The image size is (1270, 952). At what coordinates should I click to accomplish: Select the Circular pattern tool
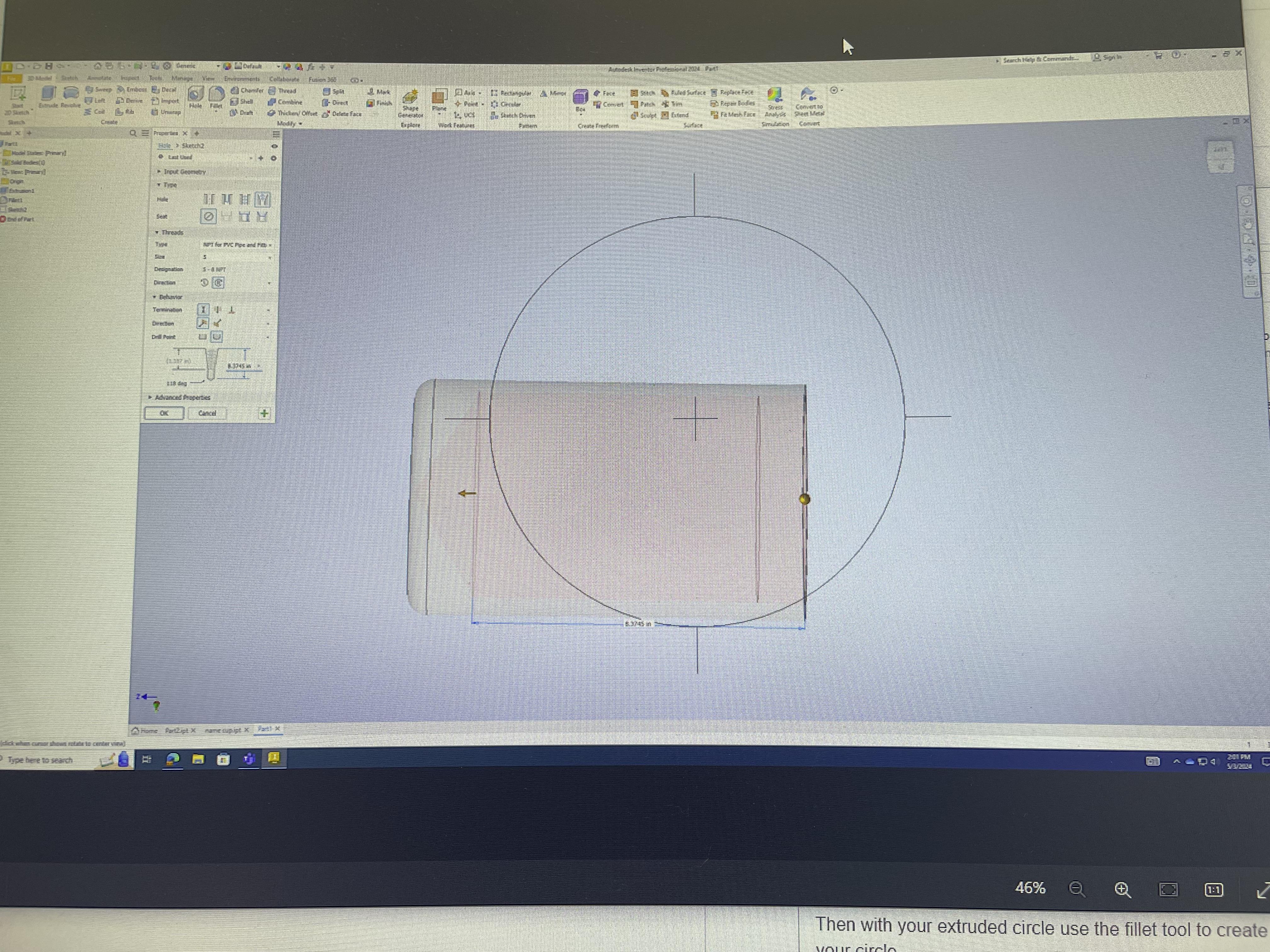[506, 105]
